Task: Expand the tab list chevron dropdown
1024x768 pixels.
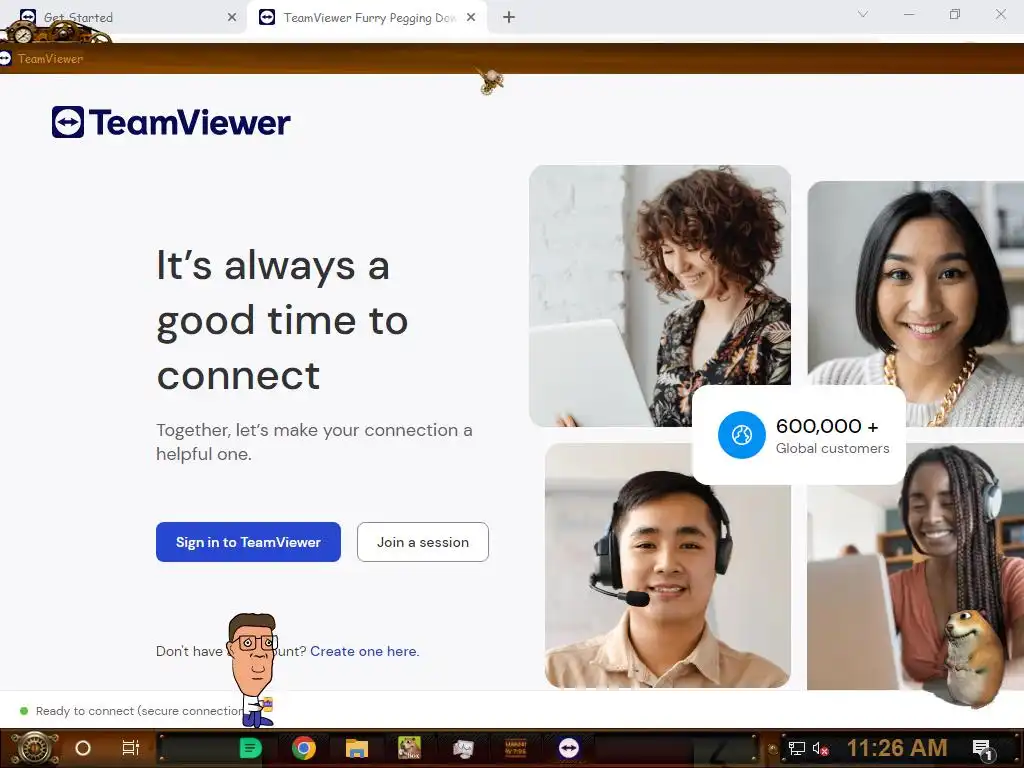Action: pos(863,14)
